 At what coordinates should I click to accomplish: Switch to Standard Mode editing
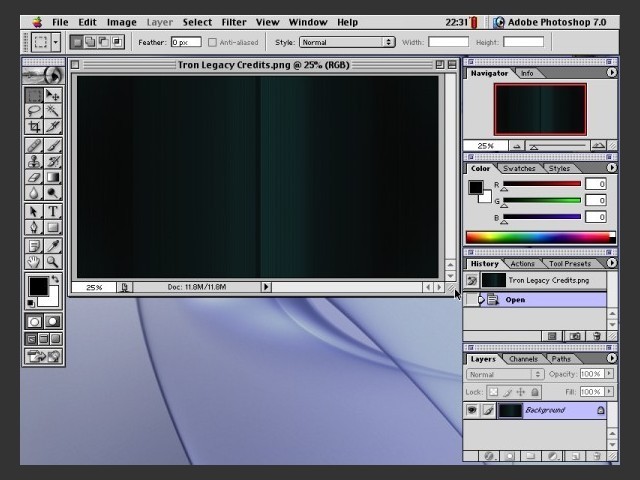[x=34, y=322]
